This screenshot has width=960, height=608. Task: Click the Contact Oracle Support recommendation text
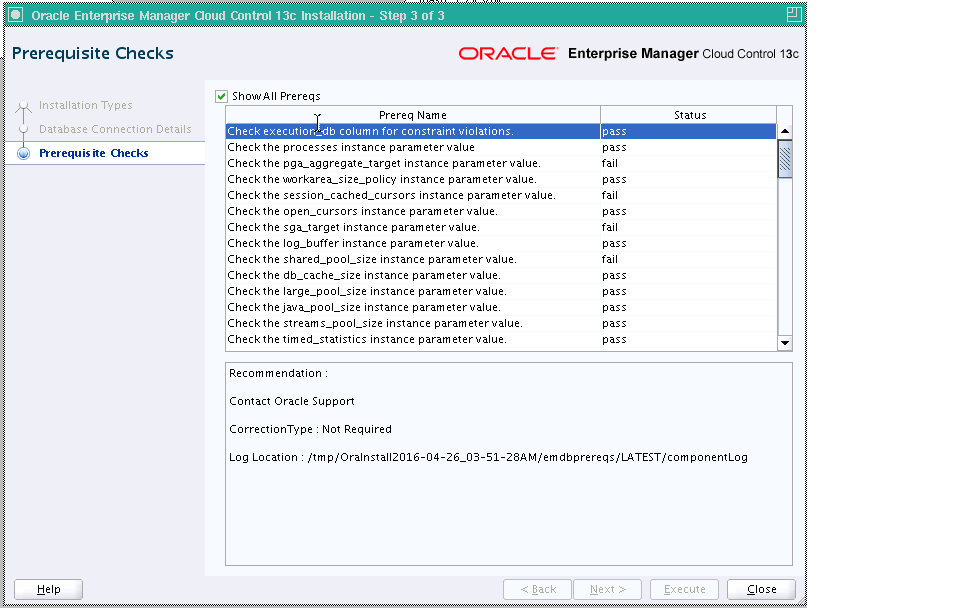291,401
